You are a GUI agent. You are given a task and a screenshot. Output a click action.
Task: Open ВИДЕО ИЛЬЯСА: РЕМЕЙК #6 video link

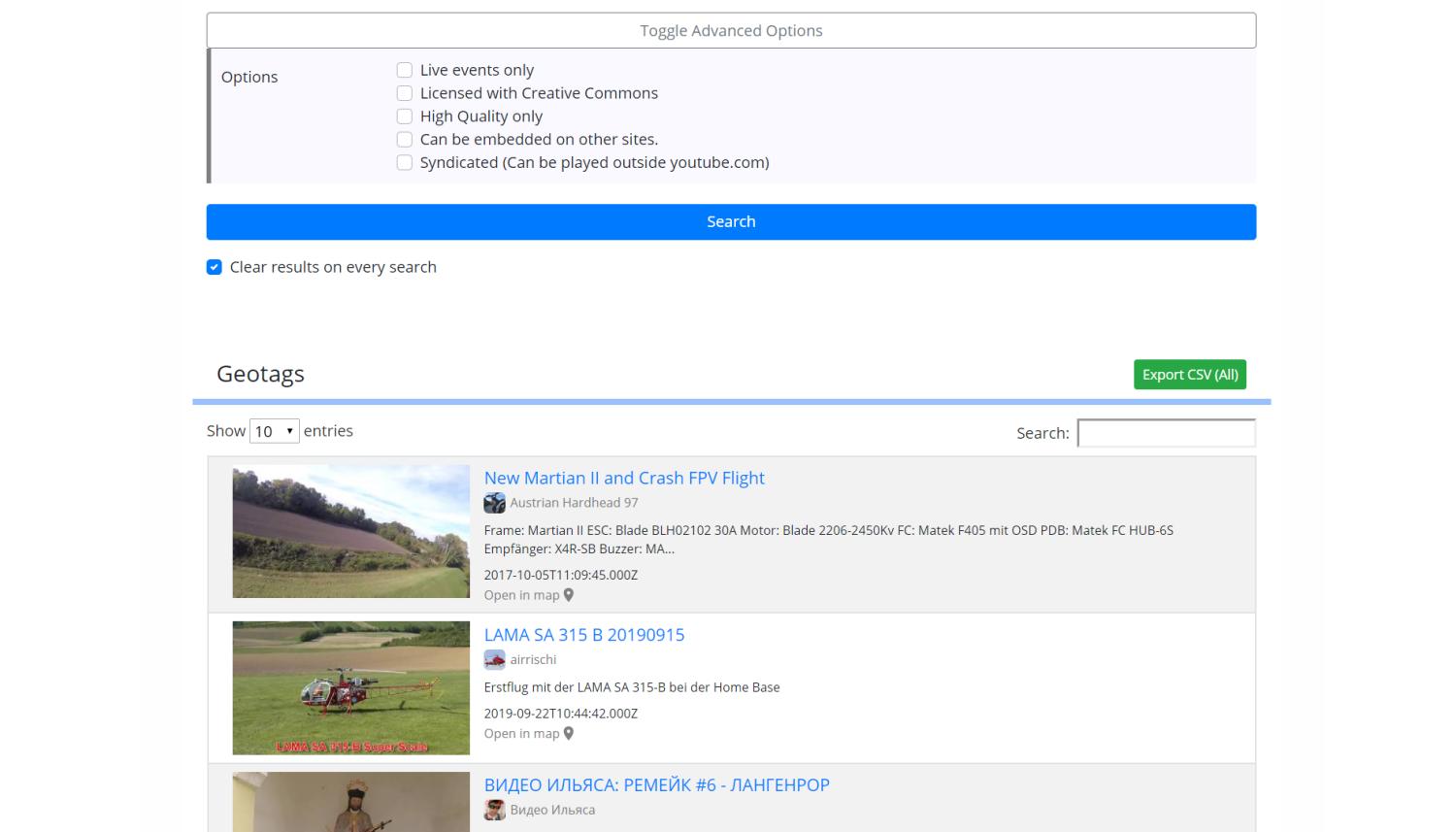656,785
